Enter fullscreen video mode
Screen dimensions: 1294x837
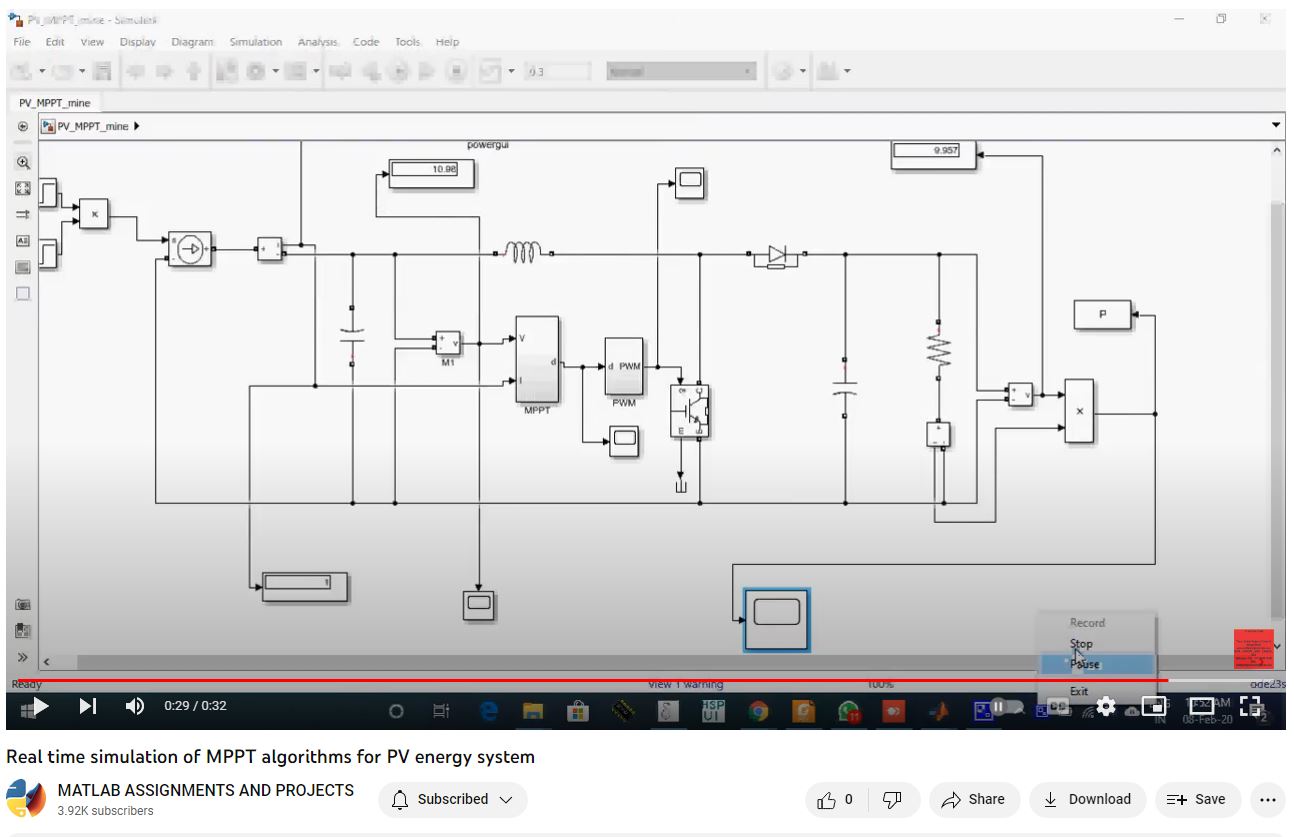tap(1250, 706)
